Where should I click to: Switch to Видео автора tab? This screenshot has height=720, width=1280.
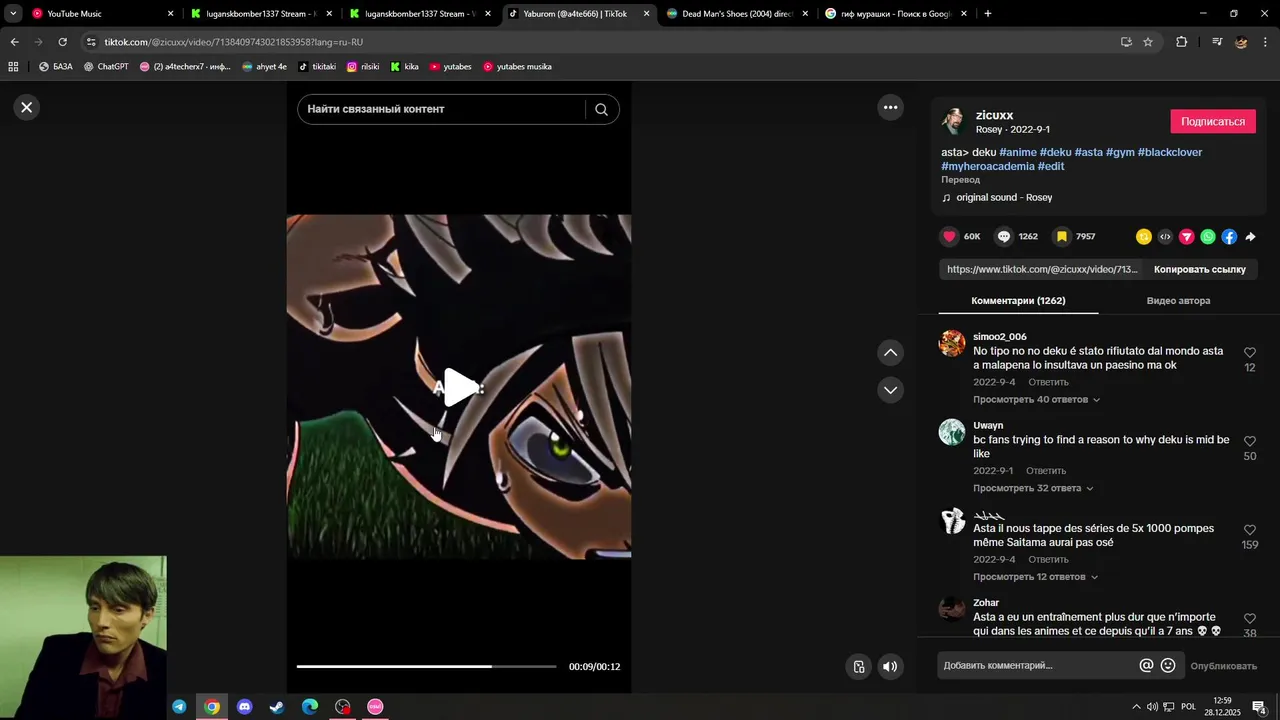(x=1178, y=300)
